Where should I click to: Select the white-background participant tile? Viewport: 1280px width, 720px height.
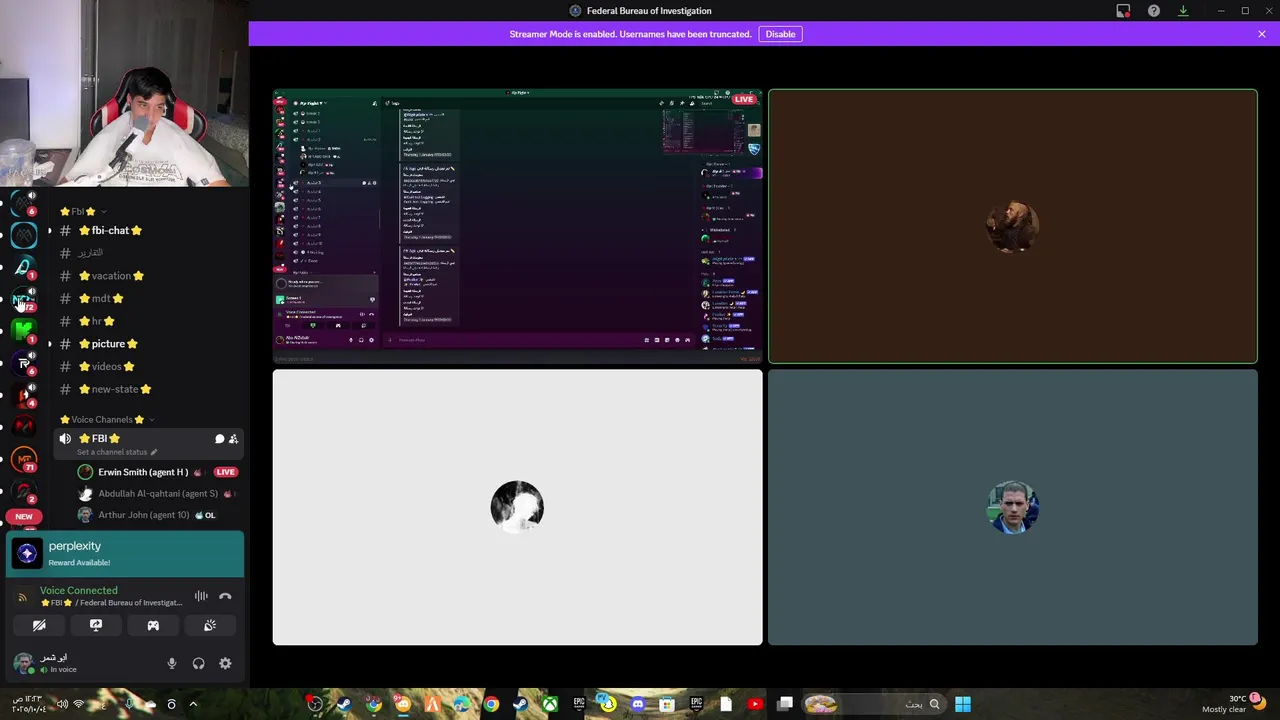pyautogui.click(x=517, y=507)
